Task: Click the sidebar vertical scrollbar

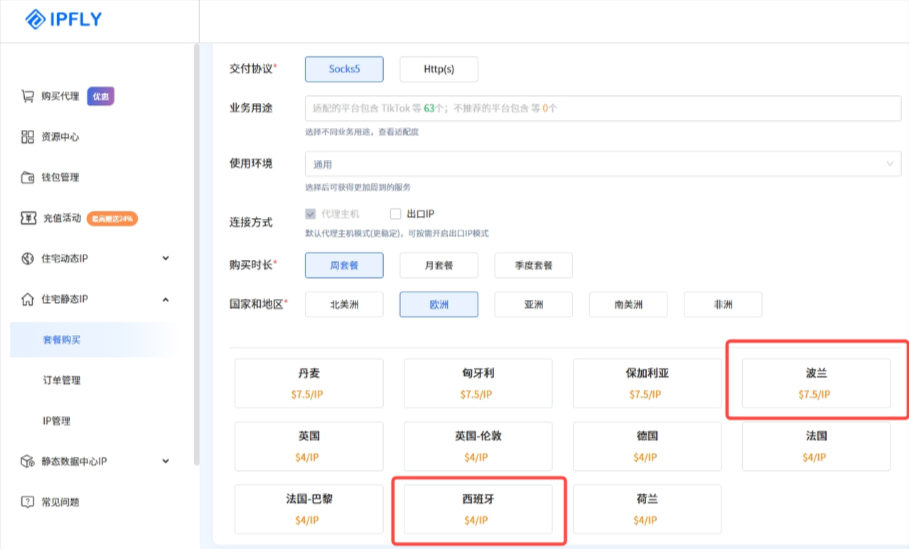Action: point(197,255)
